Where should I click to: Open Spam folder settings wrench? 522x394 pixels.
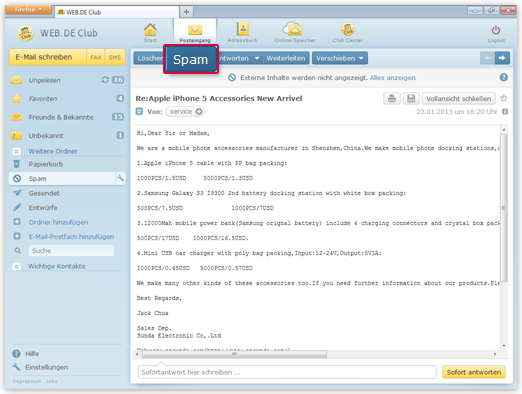[120, 178]
